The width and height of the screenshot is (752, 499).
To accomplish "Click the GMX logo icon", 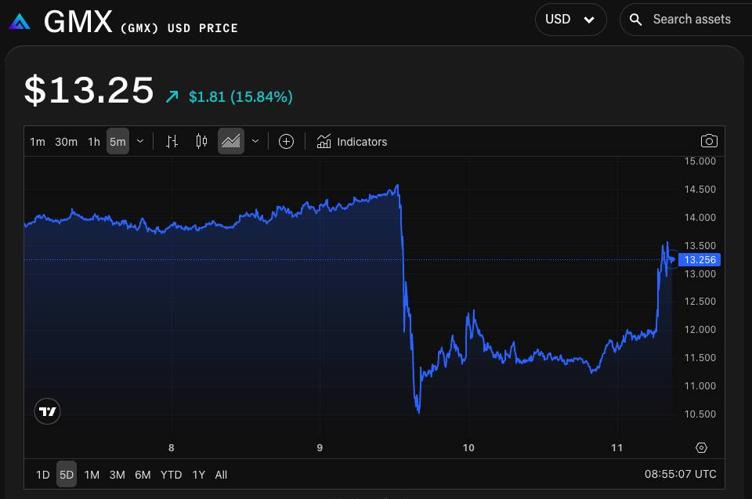I will [x=19, y=22].
